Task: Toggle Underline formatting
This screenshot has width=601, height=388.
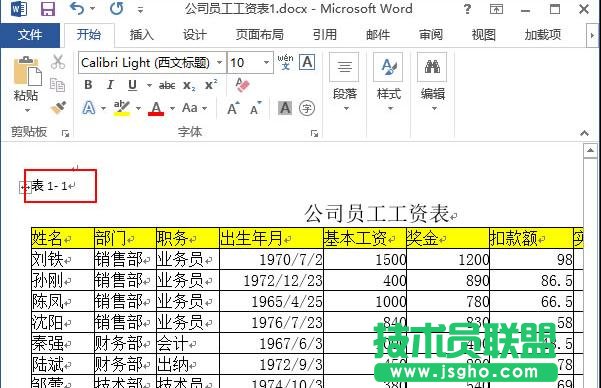Action: (x=132, y=85)
